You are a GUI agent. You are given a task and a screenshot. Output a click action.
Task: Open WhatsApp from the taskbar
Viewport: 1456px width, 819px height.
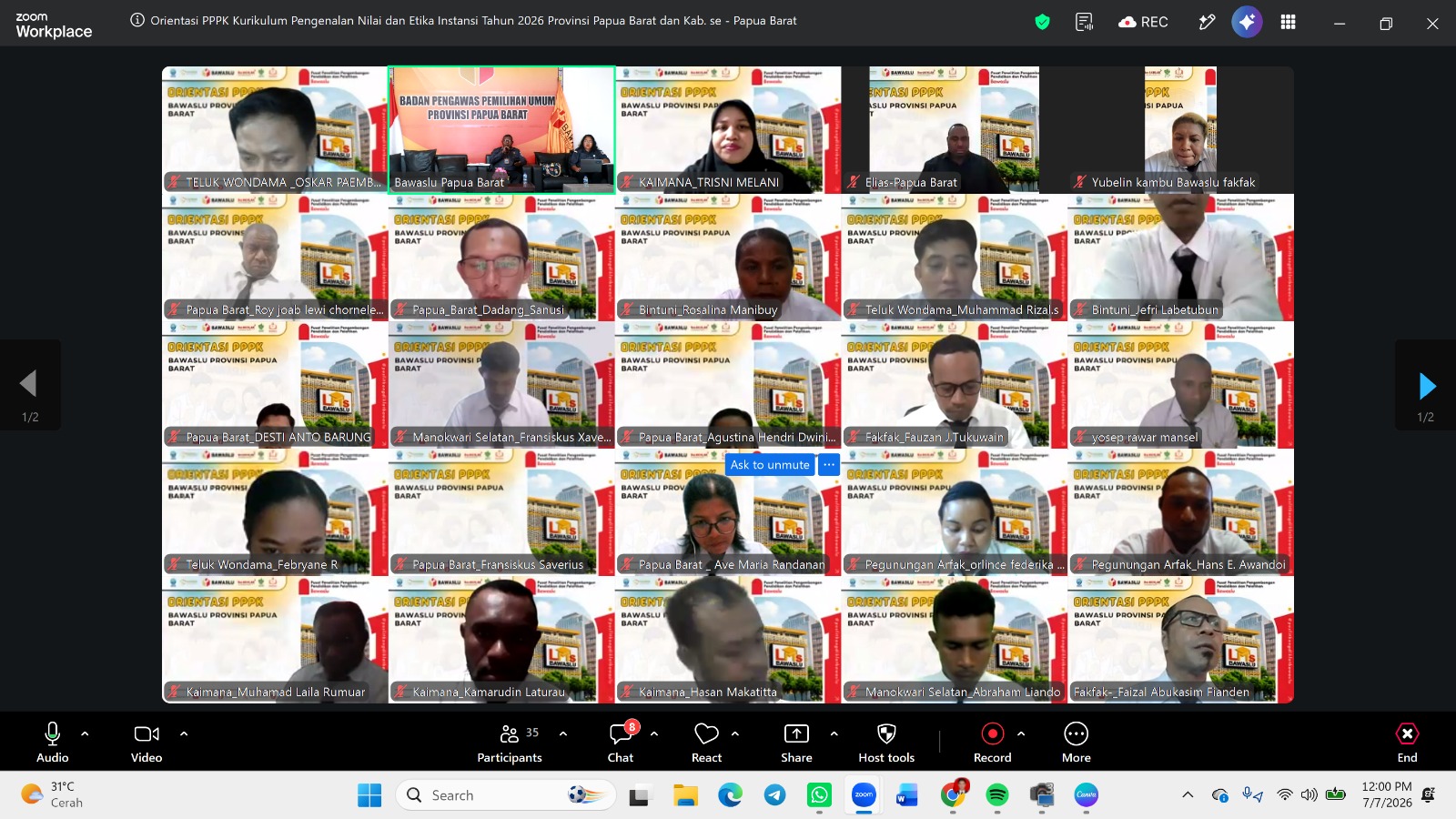pos(819,795)
